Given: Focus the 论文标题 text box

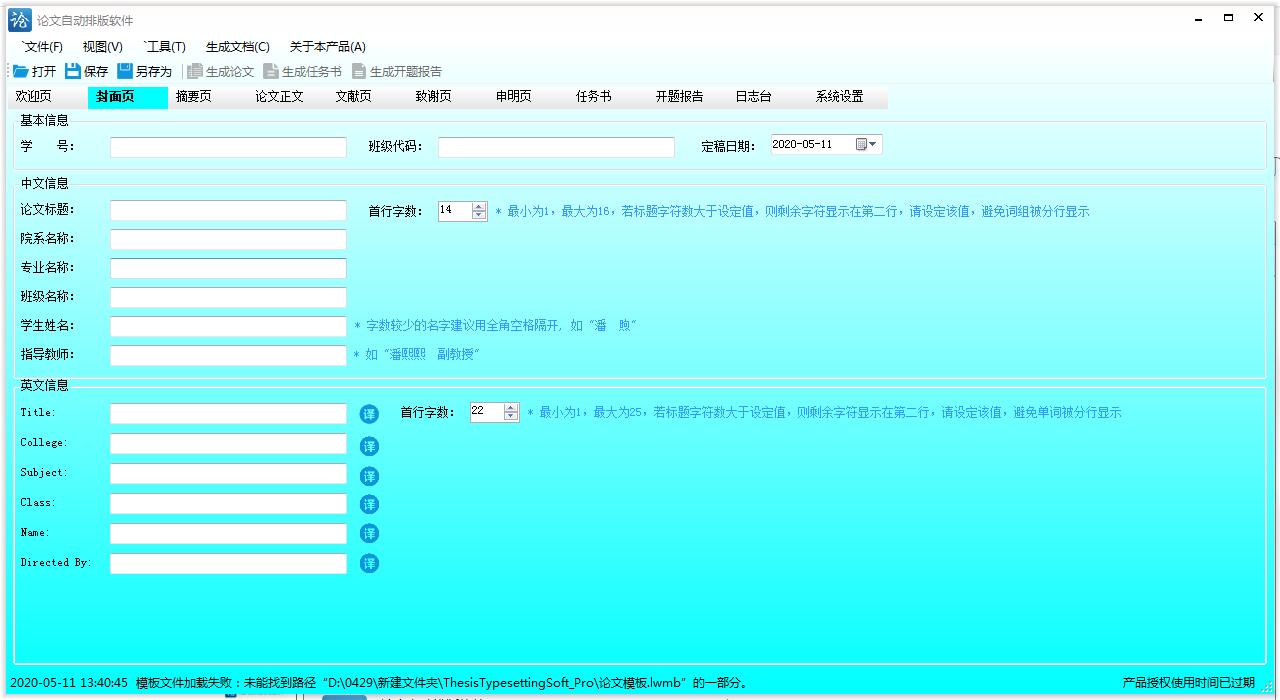Looking at the screenshot, I should click(228, 210).
